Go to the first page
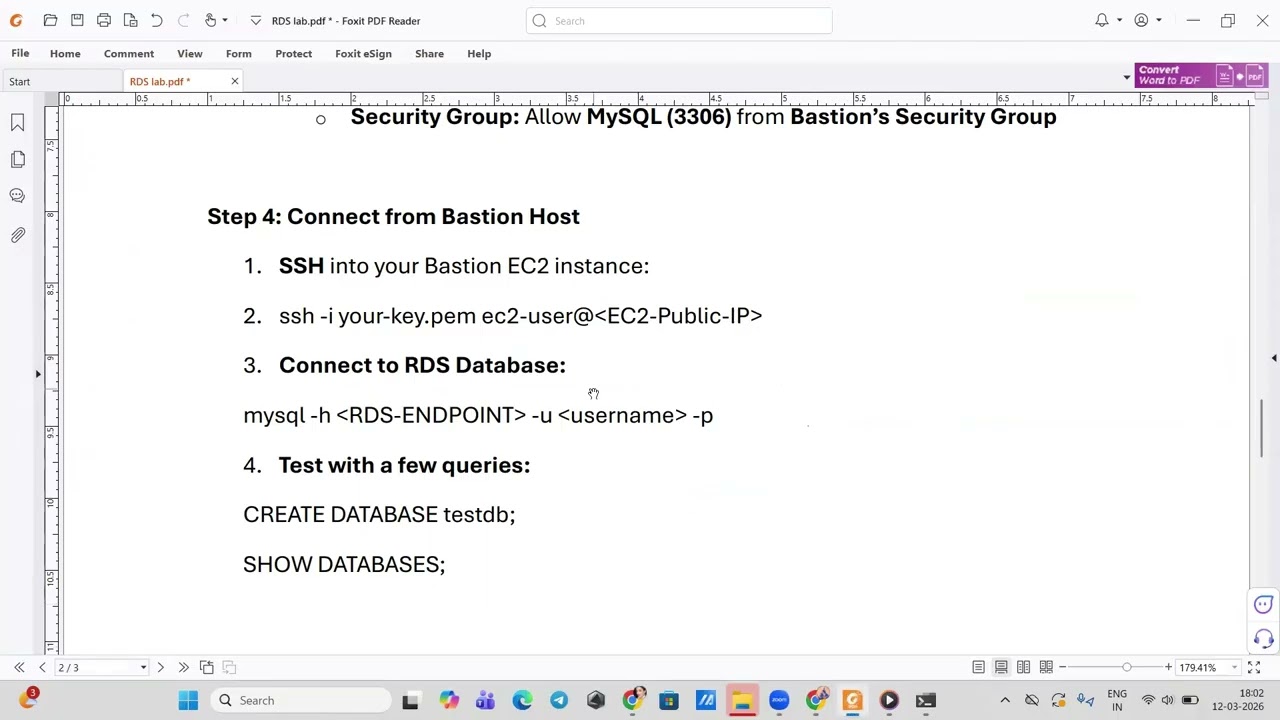This screenshot has width=1280, height=720. pyautogui.click(x=19, y=667)
